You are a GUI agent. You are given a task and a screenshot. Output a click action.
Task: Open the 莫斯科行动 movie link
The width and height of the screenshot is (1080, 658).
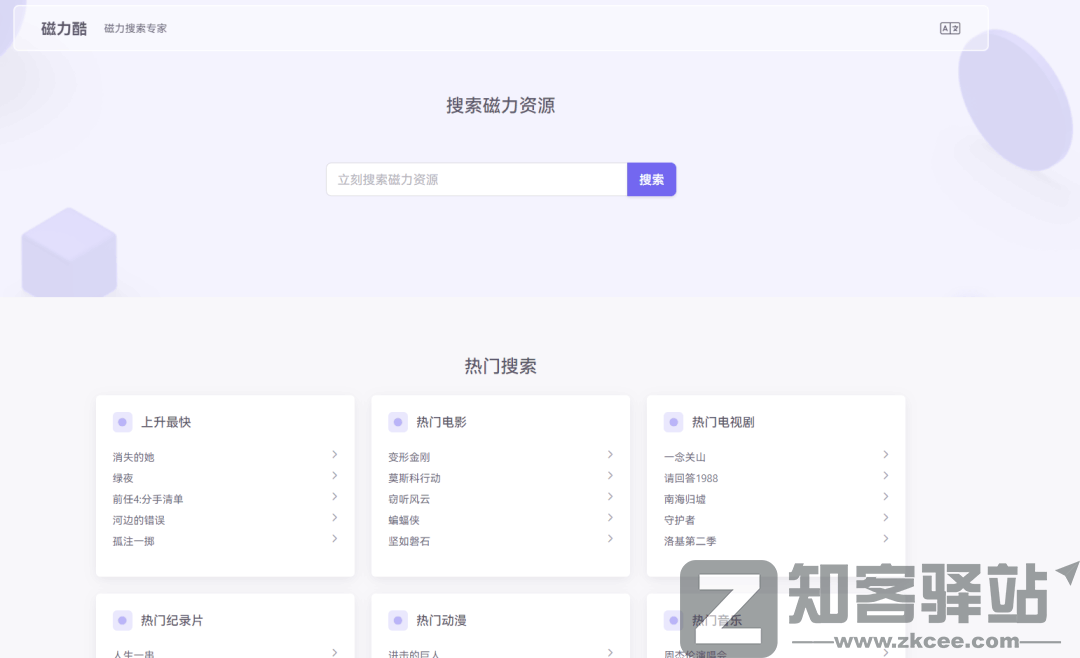416,477
